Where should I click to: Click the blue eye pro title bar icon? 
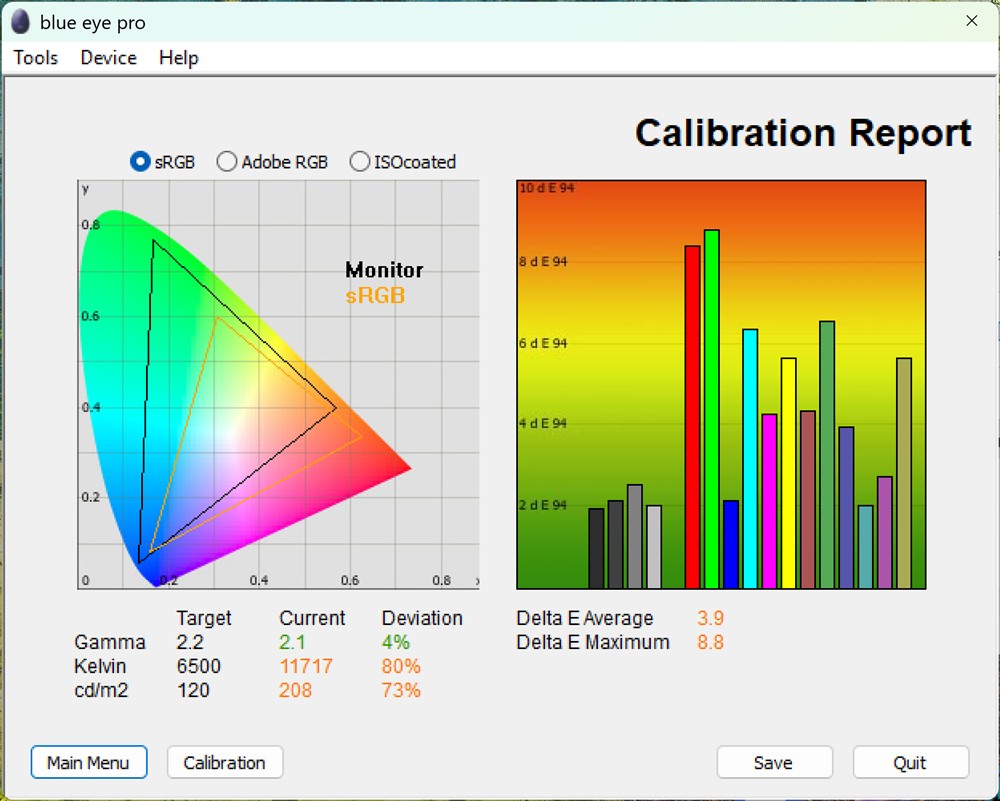(x=20, y=21)
